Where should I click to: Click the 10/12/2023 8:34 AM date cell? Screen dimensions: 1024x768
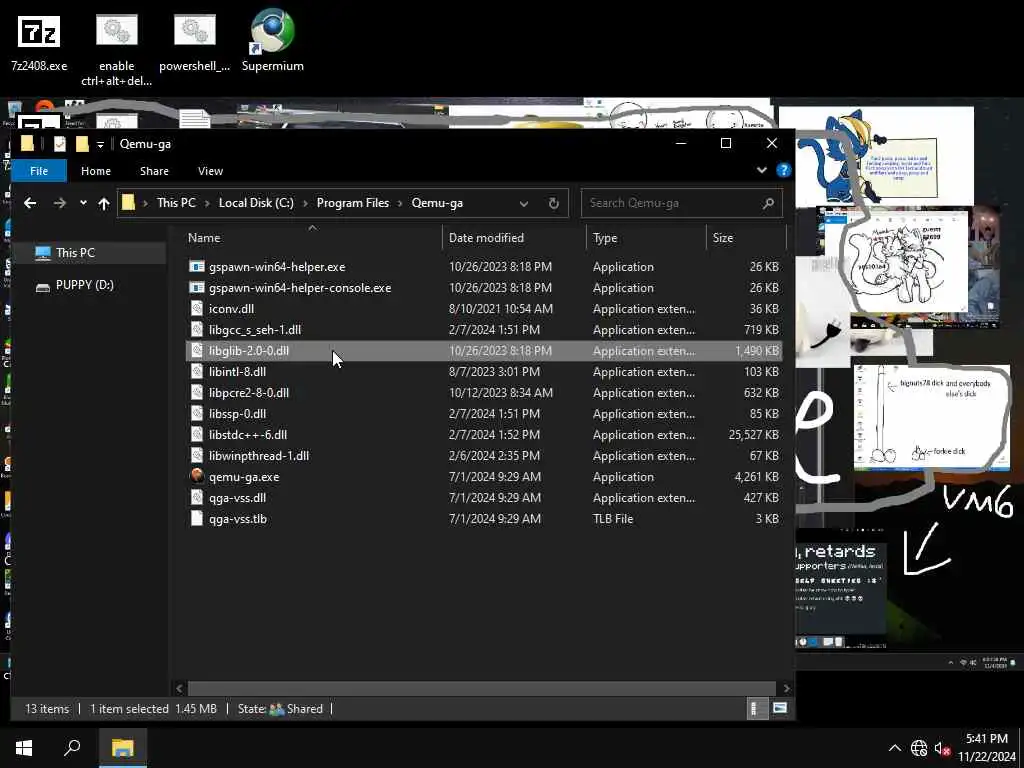[x=501, y=393]
